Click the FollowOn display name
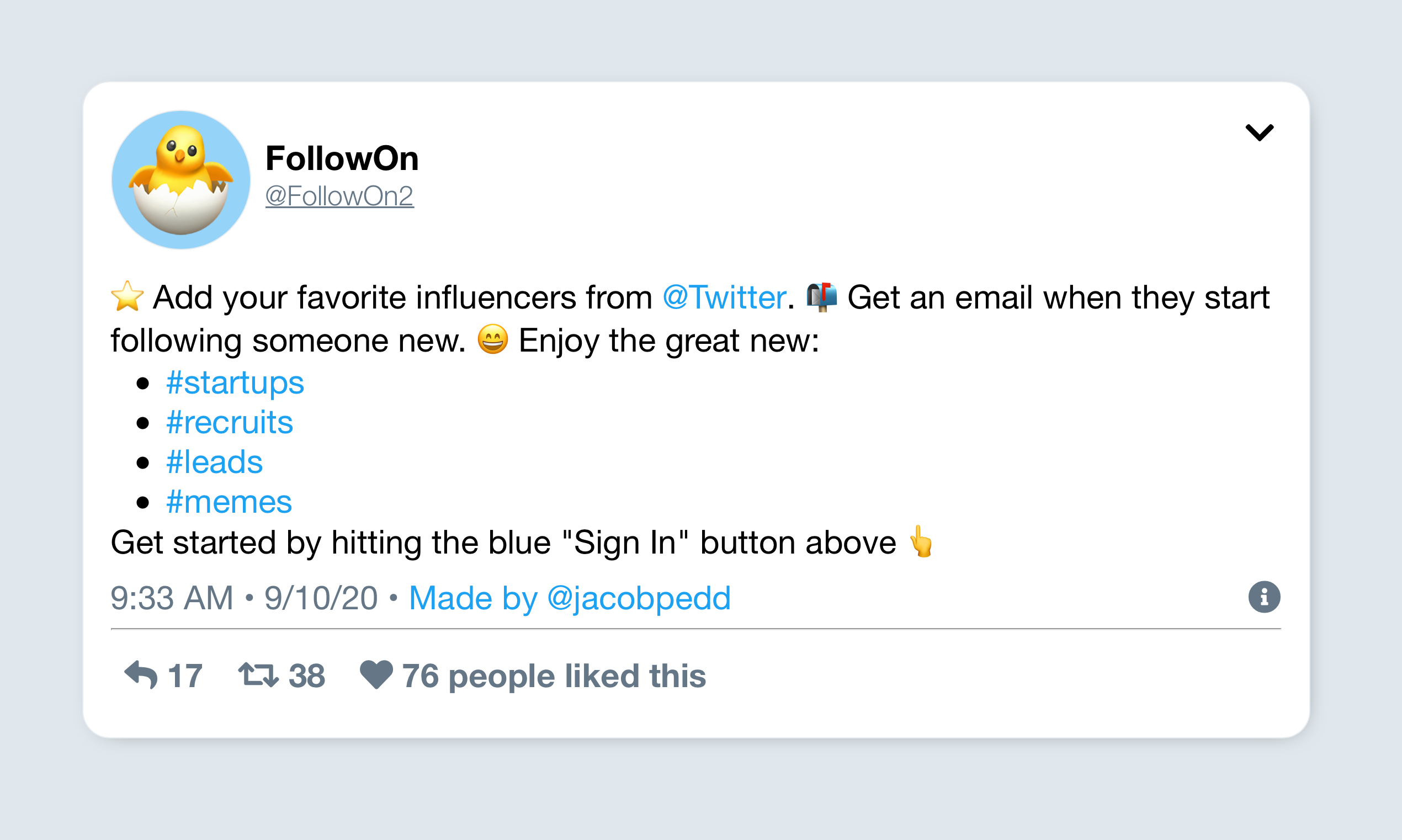This screenshot has width=1402, height=840. (x=342, y=158)
